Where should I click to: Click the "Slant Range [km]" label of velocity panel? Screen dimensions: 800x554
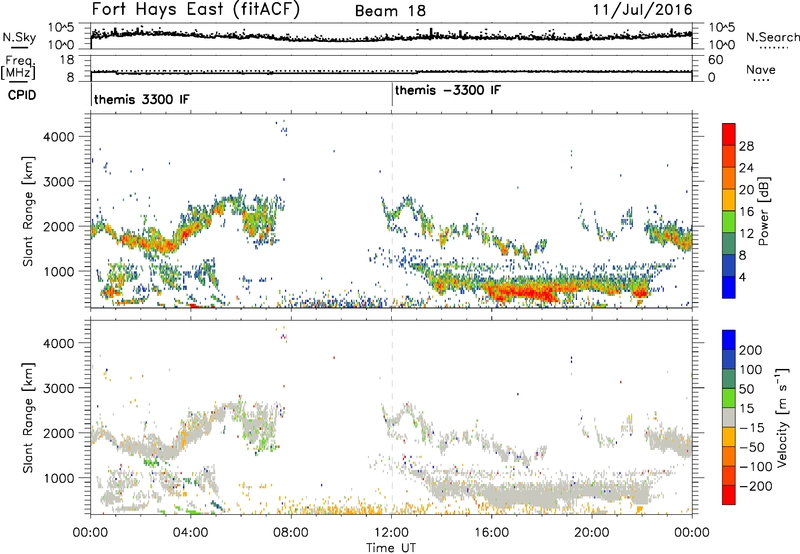tap(28, 418)
